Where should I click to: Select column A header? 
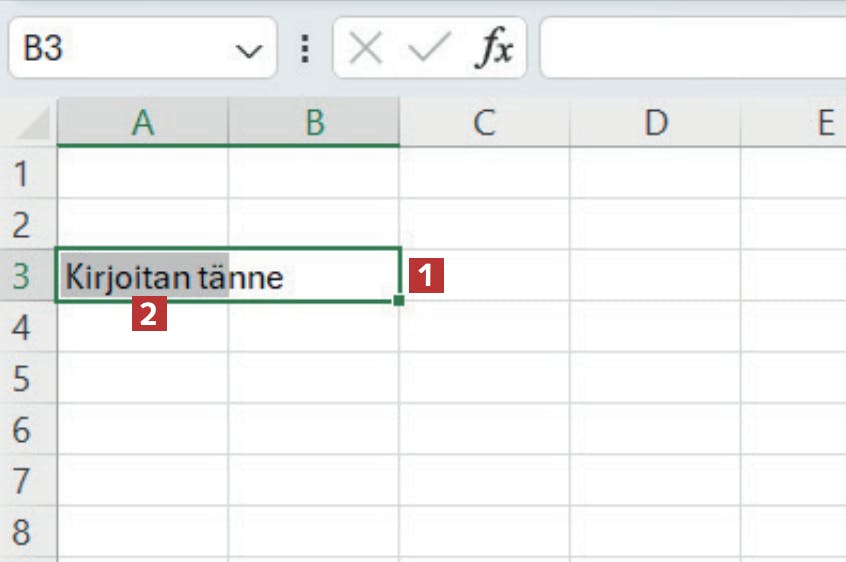coord(143,123)
